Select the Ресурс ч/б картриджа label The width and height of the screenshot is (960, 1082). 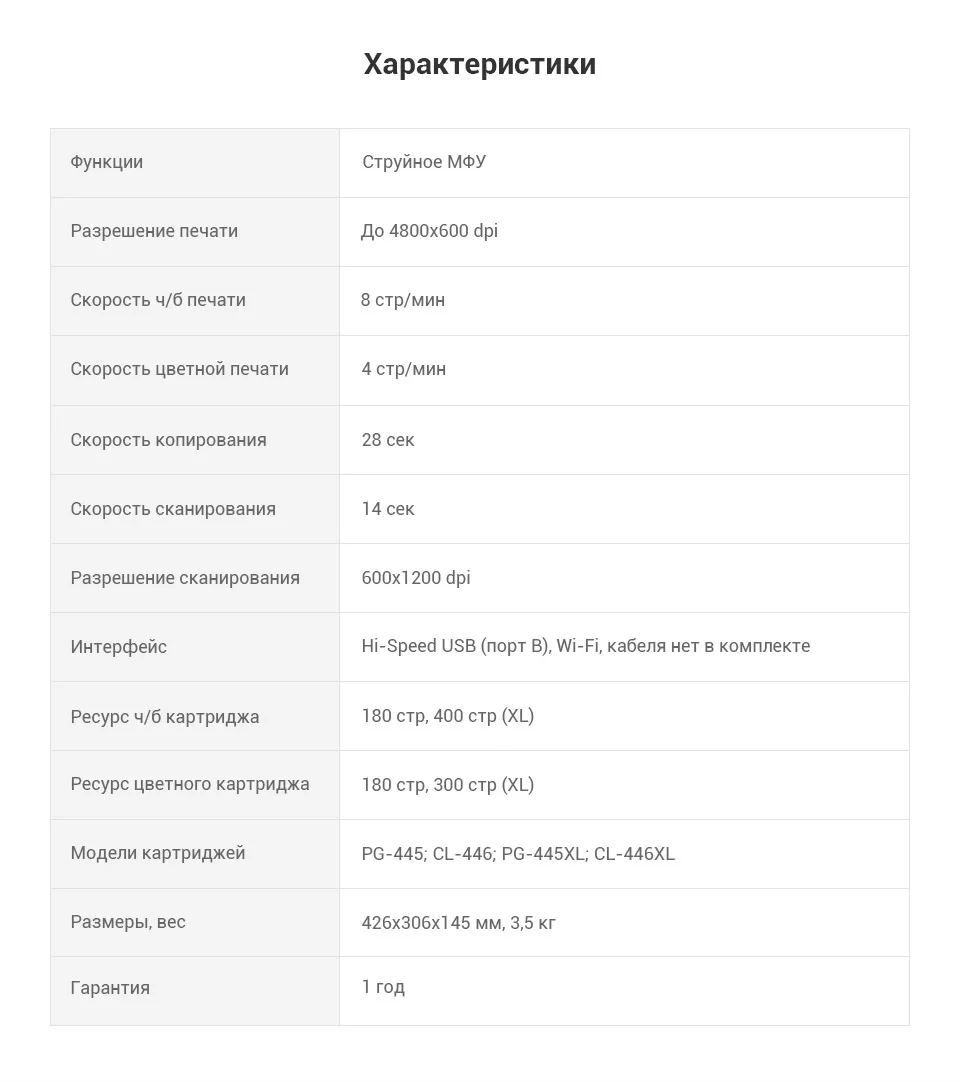[165, 717]
